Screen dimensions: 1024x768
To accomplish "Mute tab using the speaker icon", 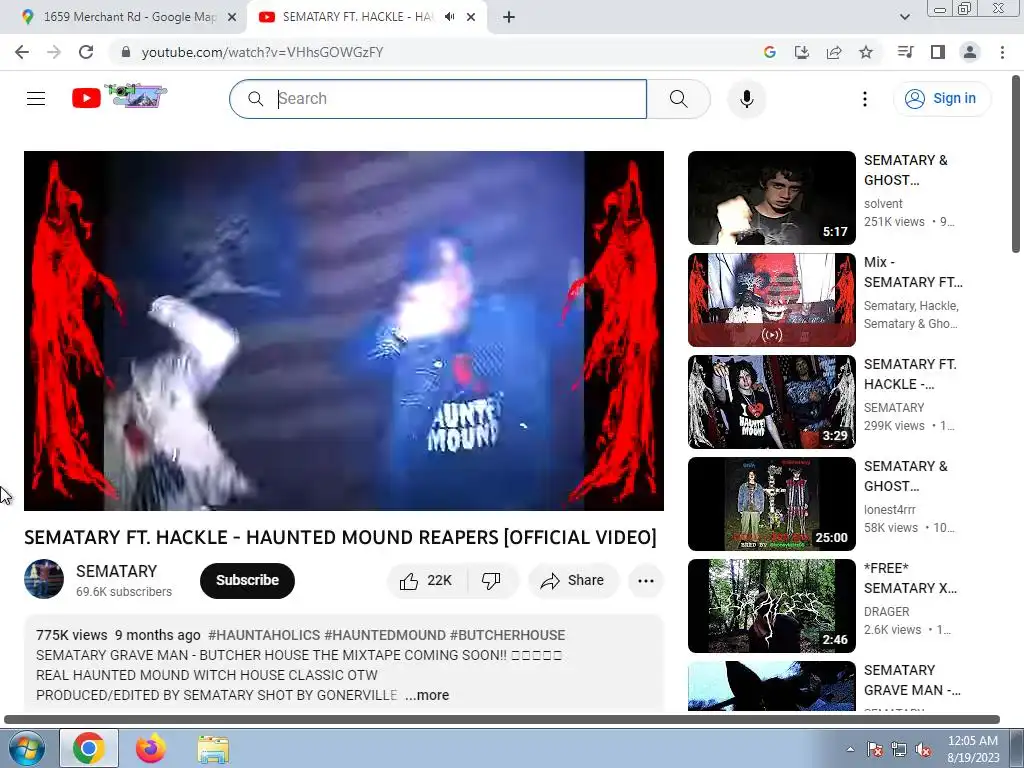I will click(449, 17).
